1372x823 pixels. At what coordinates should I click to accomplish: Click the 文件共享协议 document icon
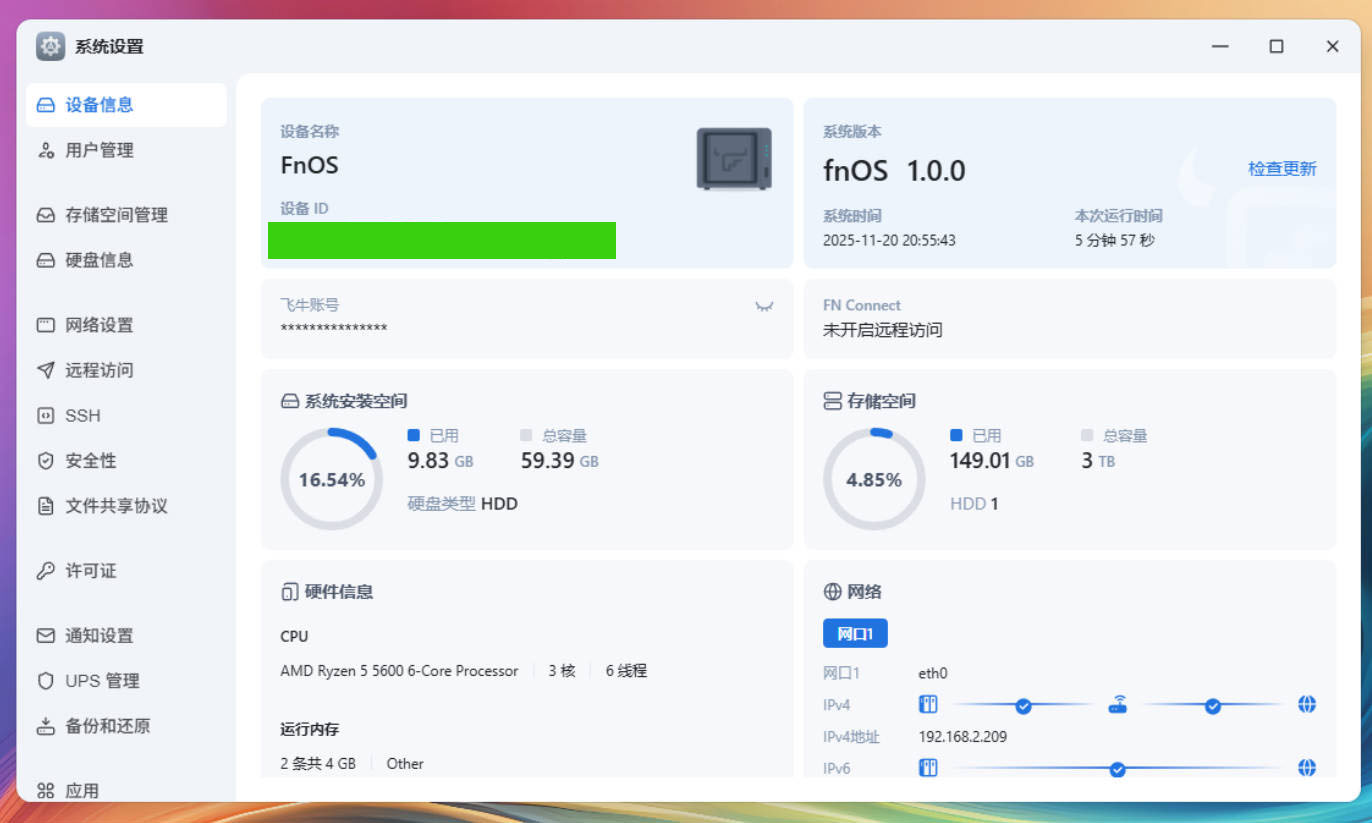coord(45,506)
